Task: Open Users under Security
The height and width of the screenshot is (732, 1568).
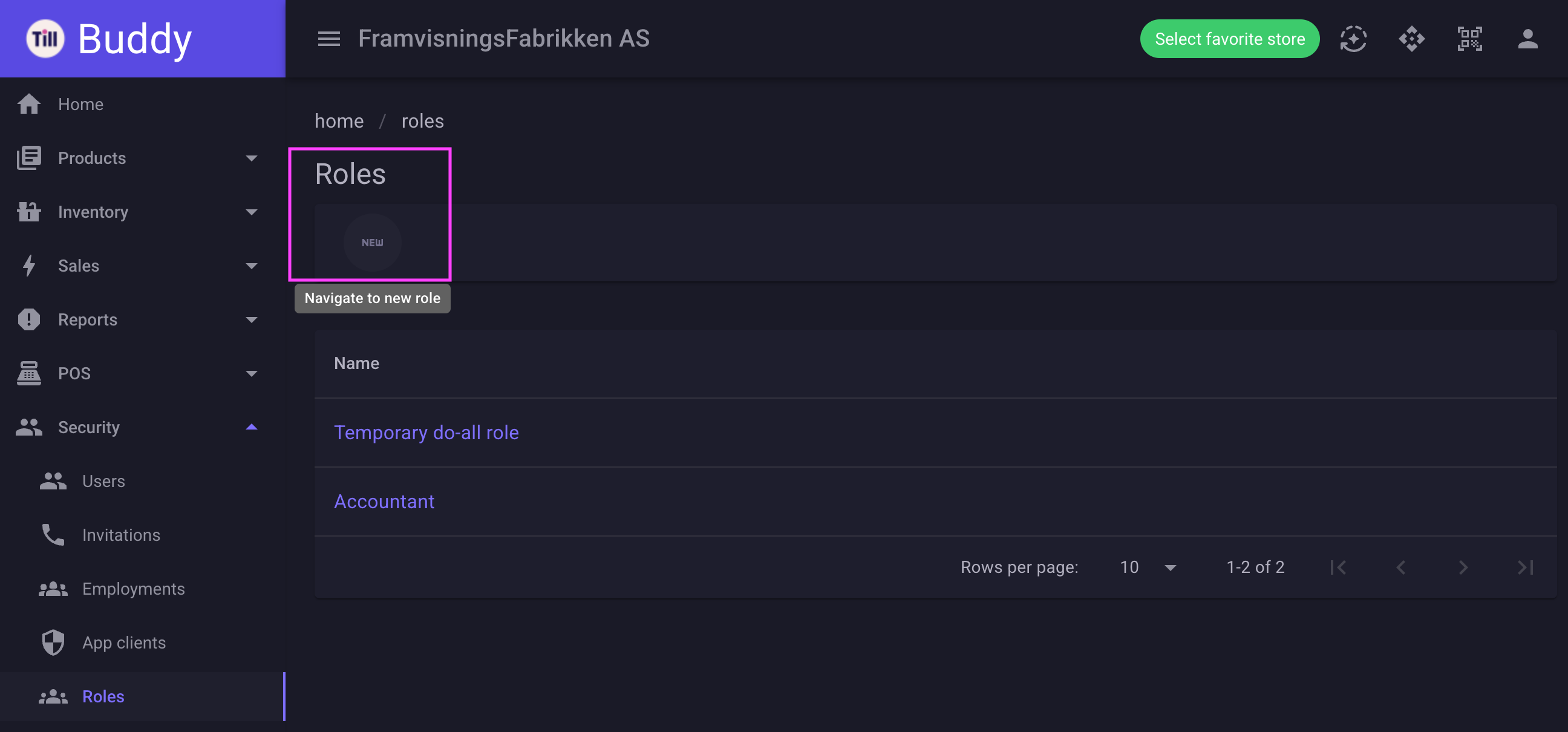Action: tap(103, 481)
